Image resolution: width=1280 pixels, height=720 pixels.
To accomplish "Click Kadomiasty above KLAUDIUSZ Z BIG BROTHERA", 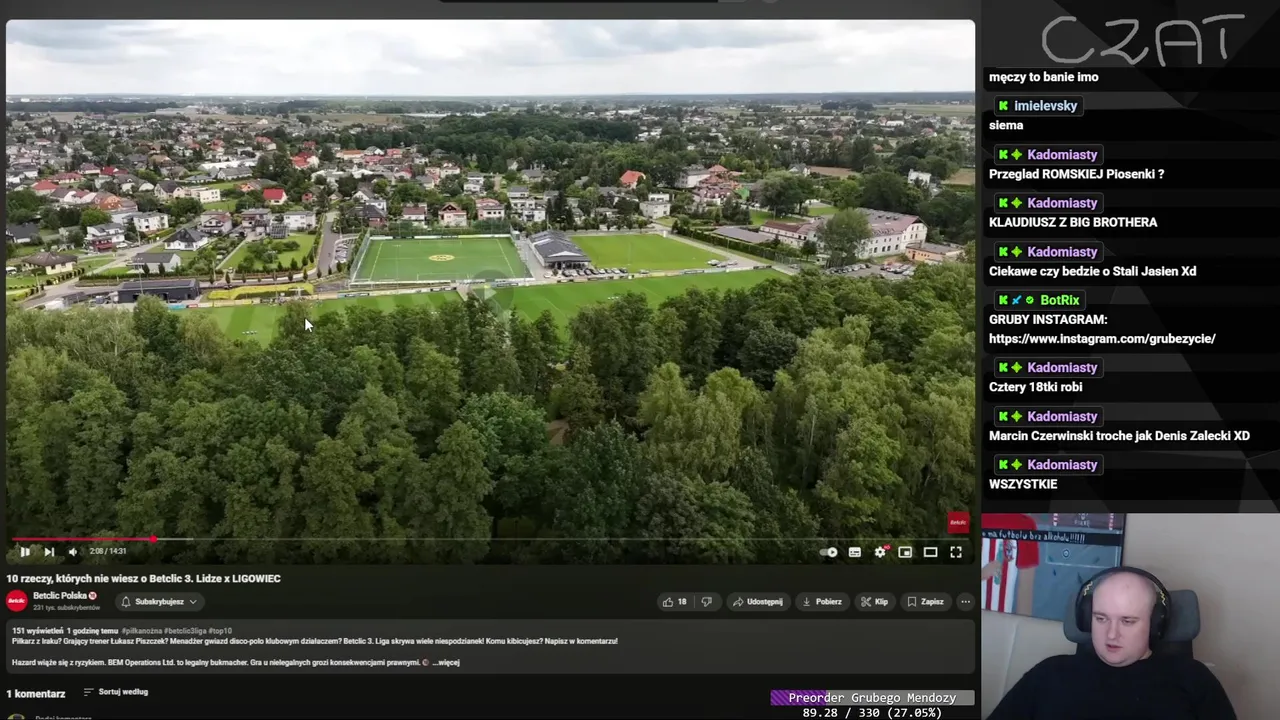I will (1062, 203).
